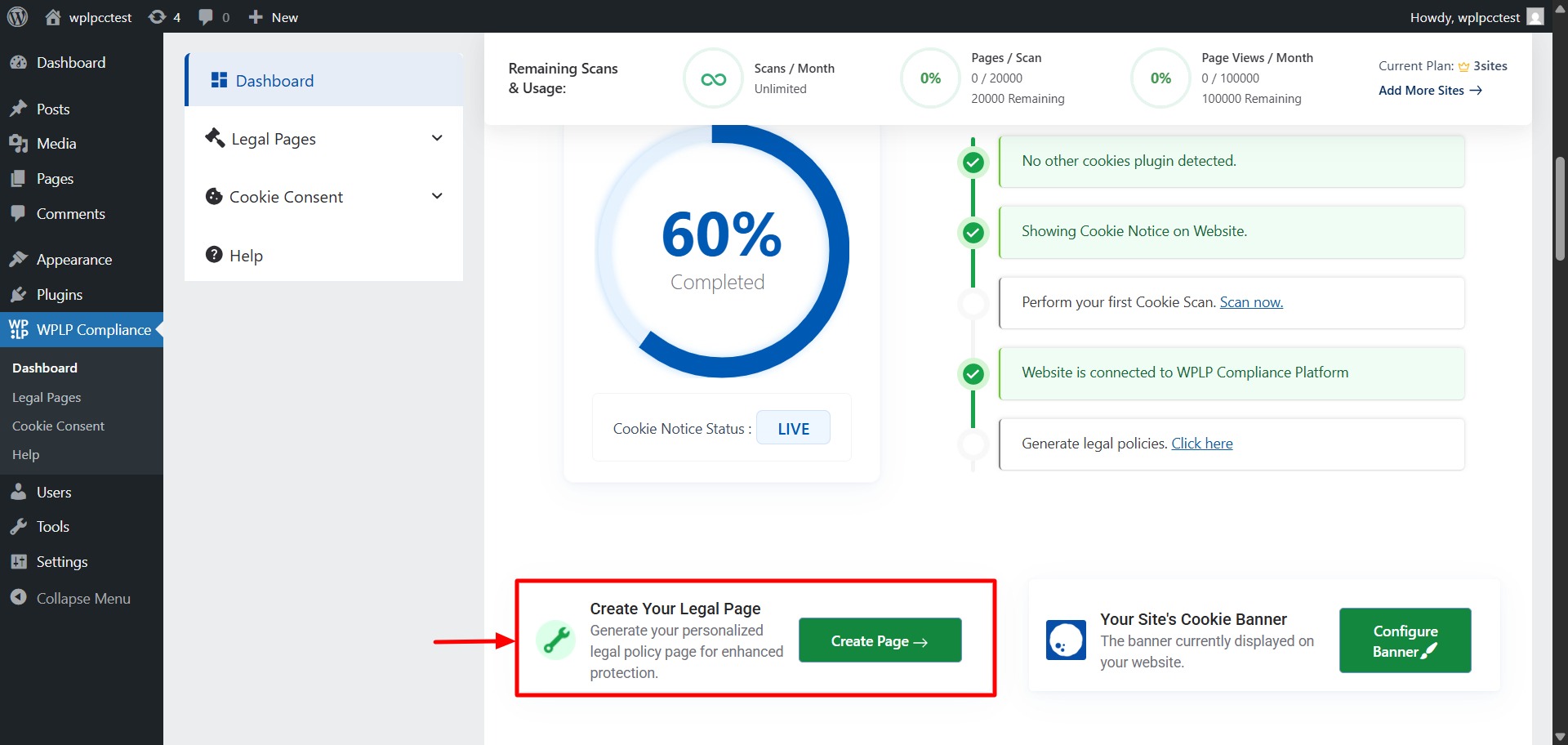Click green checkmark beside No other cookies plugin
The height and width of the screenshot is (745, 1568).
pyautogui.click(x=973, y=162)
